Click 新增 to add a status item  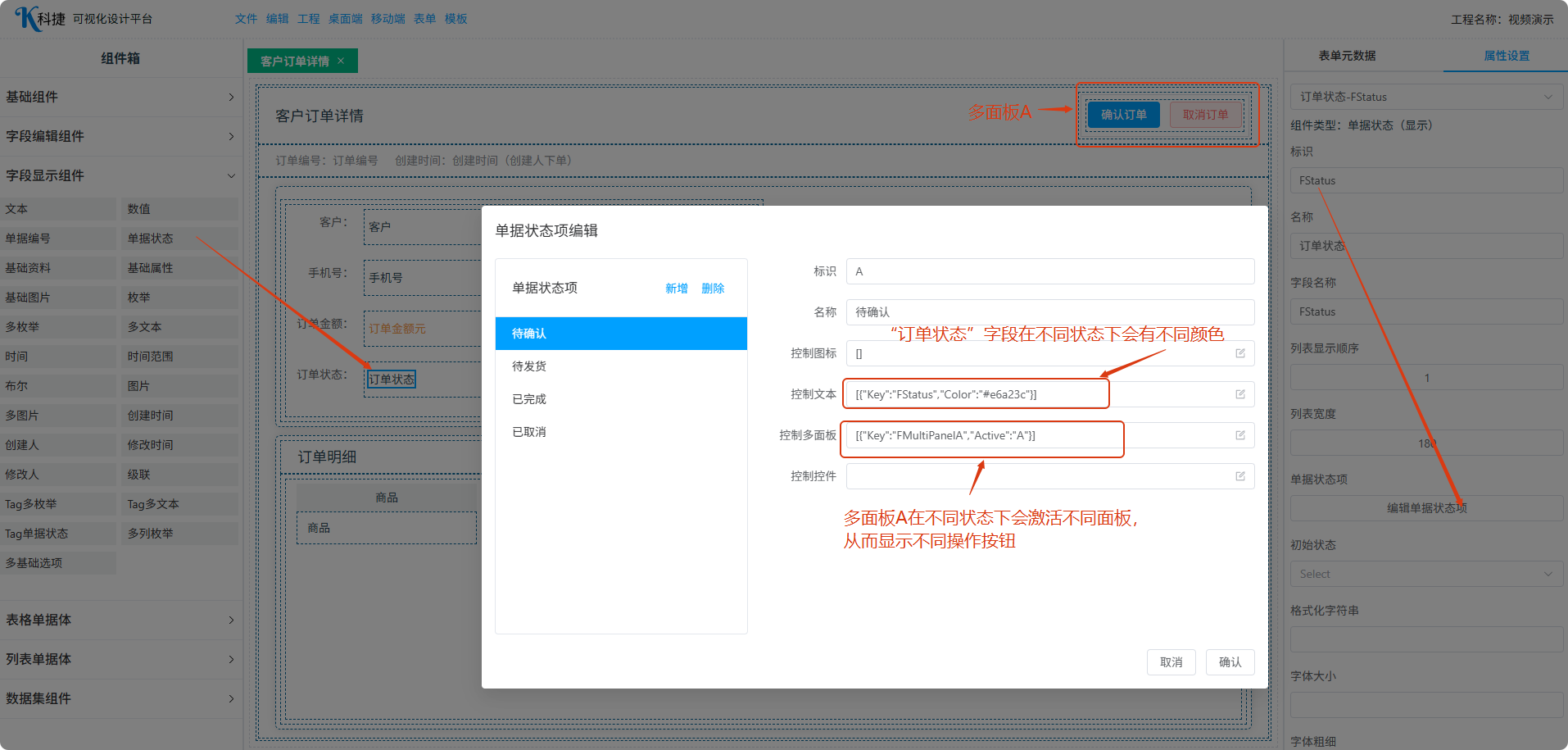pyautogui.click(x=676, y=289)
